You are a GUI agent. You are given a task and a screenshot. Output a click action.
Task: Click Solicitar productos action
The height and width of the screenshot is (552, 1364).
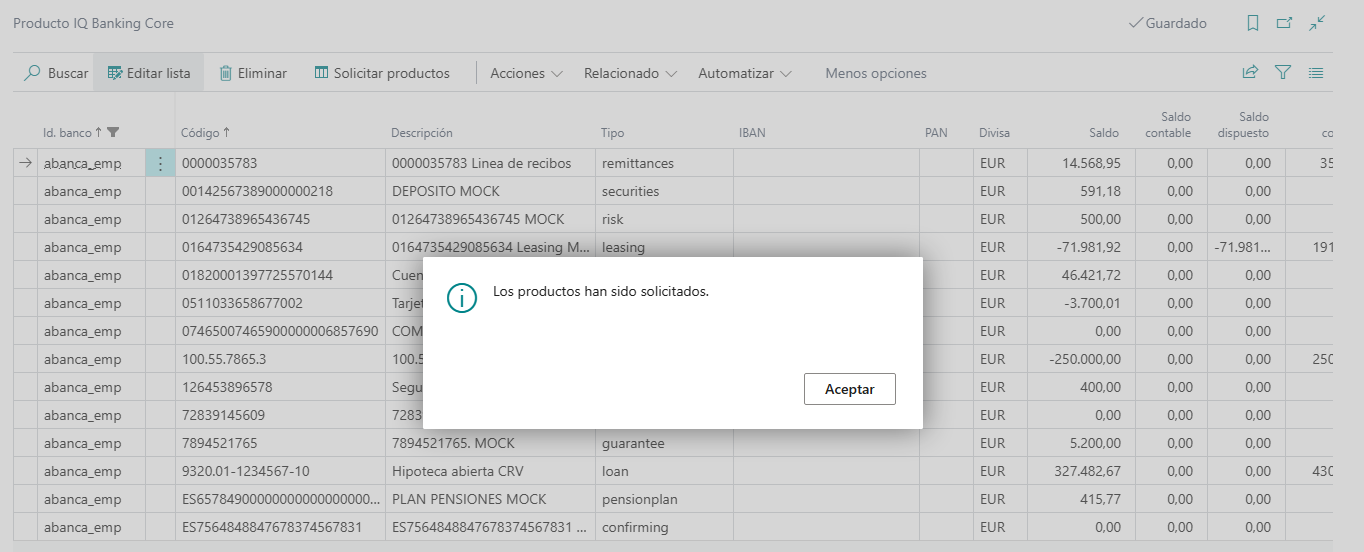tap(382, 73)
